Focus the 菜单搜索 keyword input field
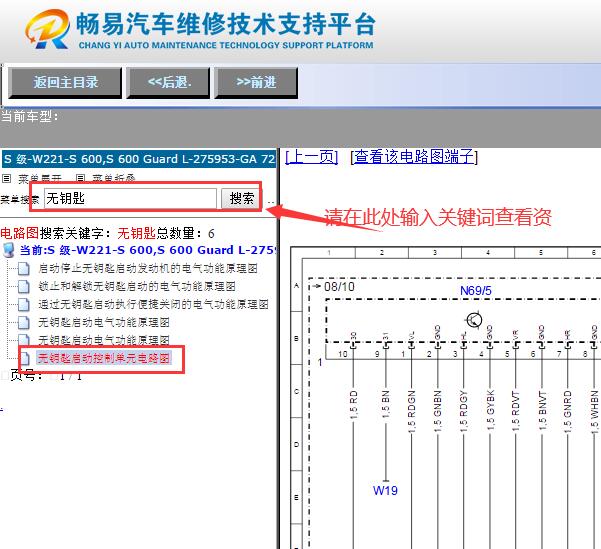Viewport: 601px width, 549px height. (129, 198)
